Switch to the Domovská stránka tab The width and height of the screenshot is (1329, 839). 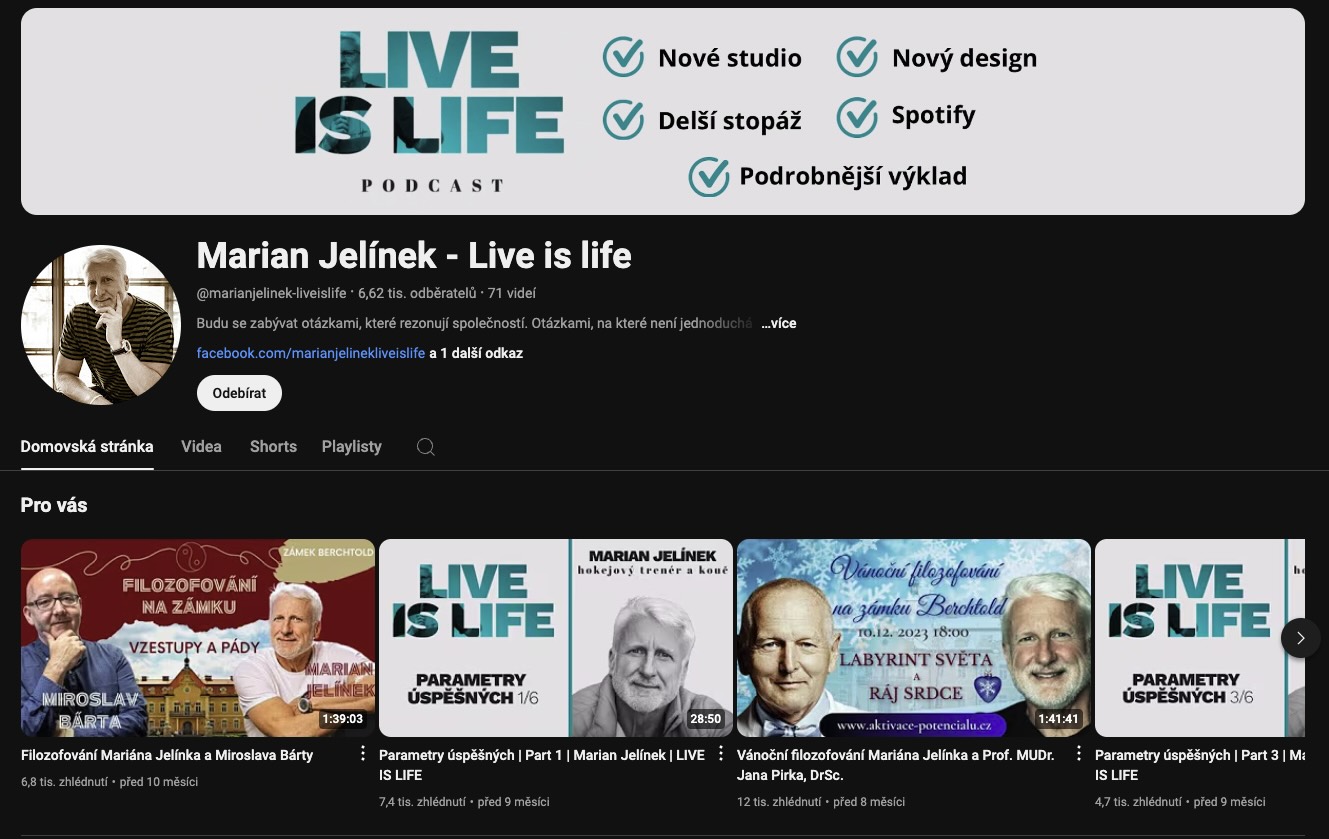coord(87,447)
